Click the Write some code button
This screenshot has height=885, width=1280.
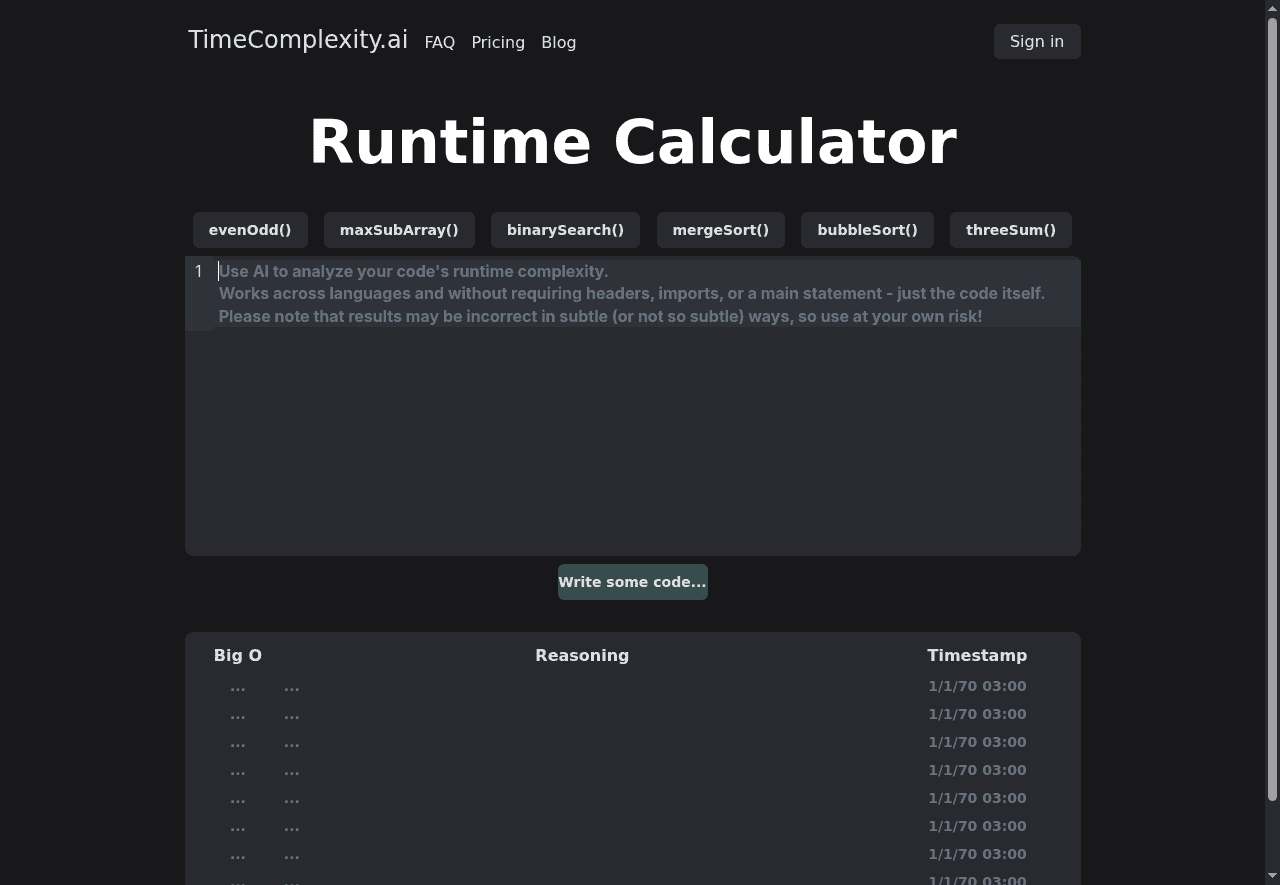[x=632, y=581]
